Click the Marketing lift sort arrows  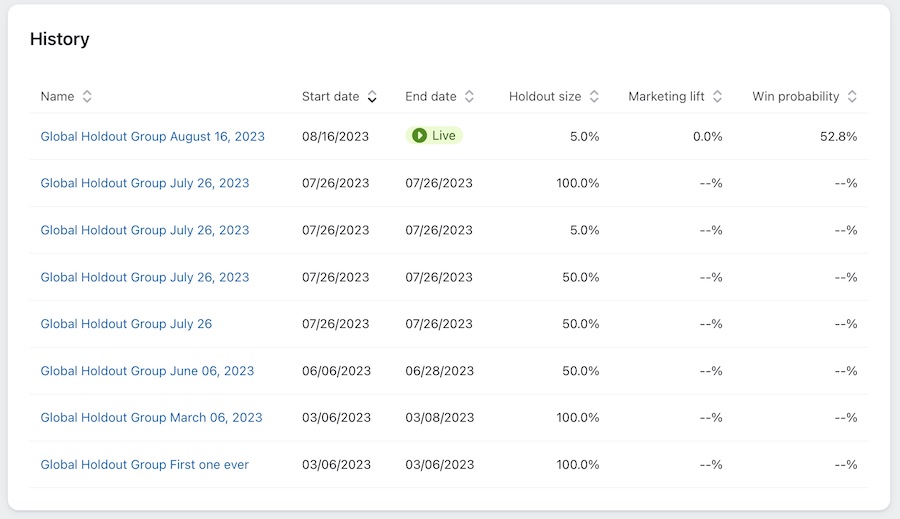pyautogui.click(x=718, y=97)
